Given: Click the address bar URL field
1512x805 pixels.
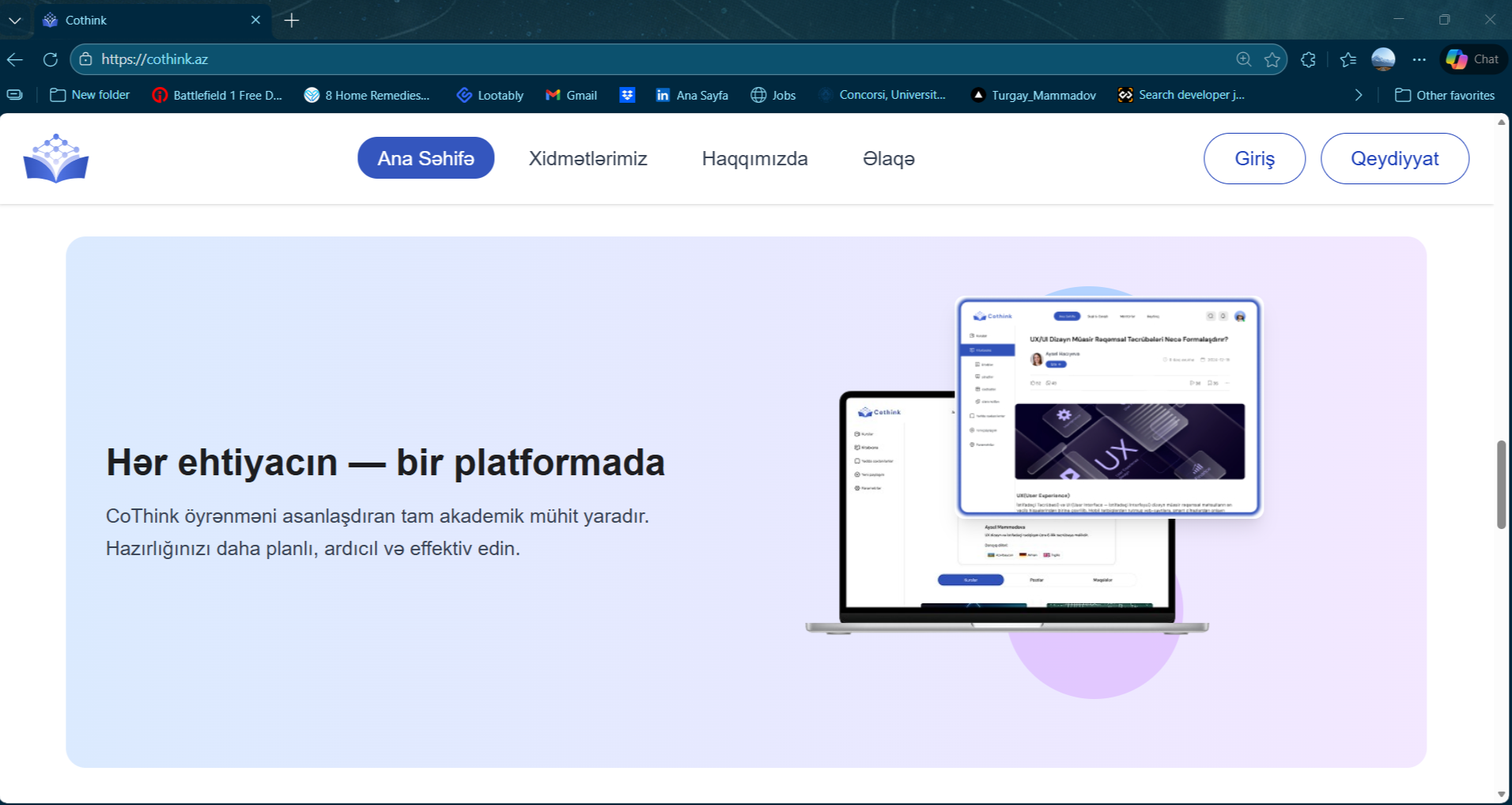Looking at the screenshot, I should point(633,59).
